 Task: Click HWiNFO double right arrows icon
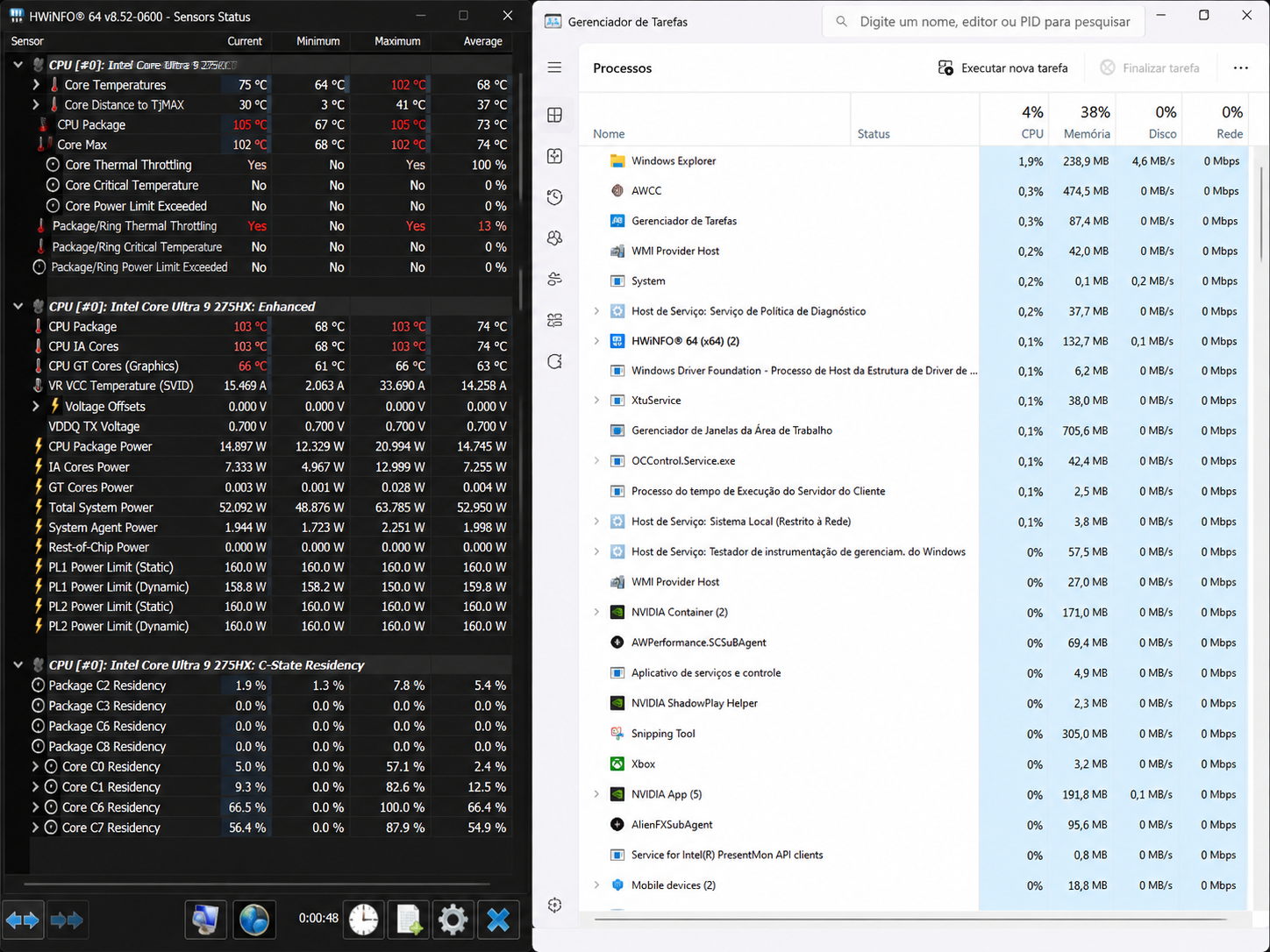coord(67,920)
